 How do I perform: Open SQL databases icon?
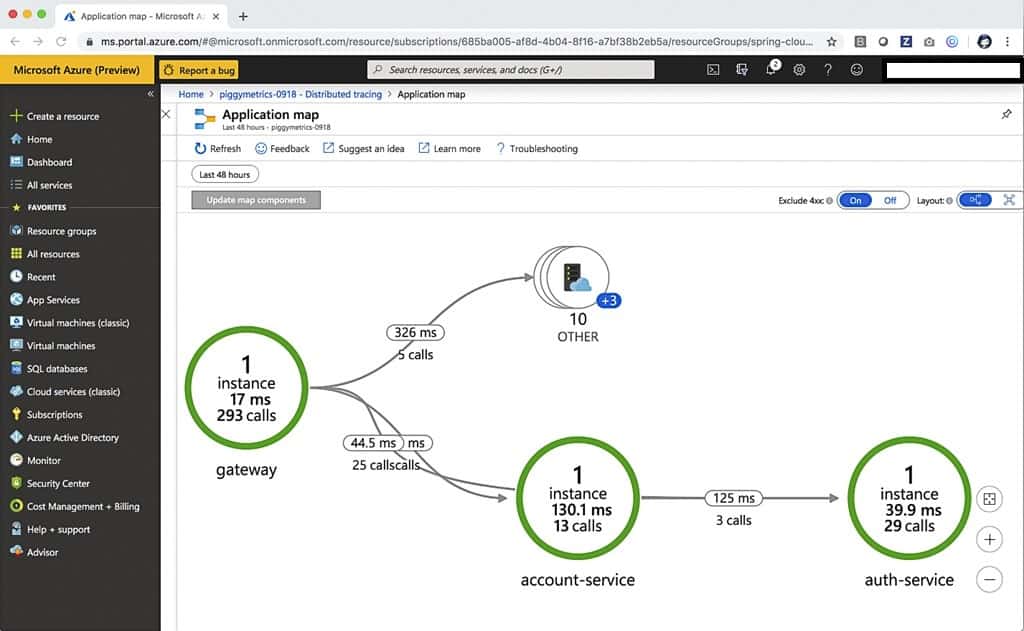pos(16,368)
